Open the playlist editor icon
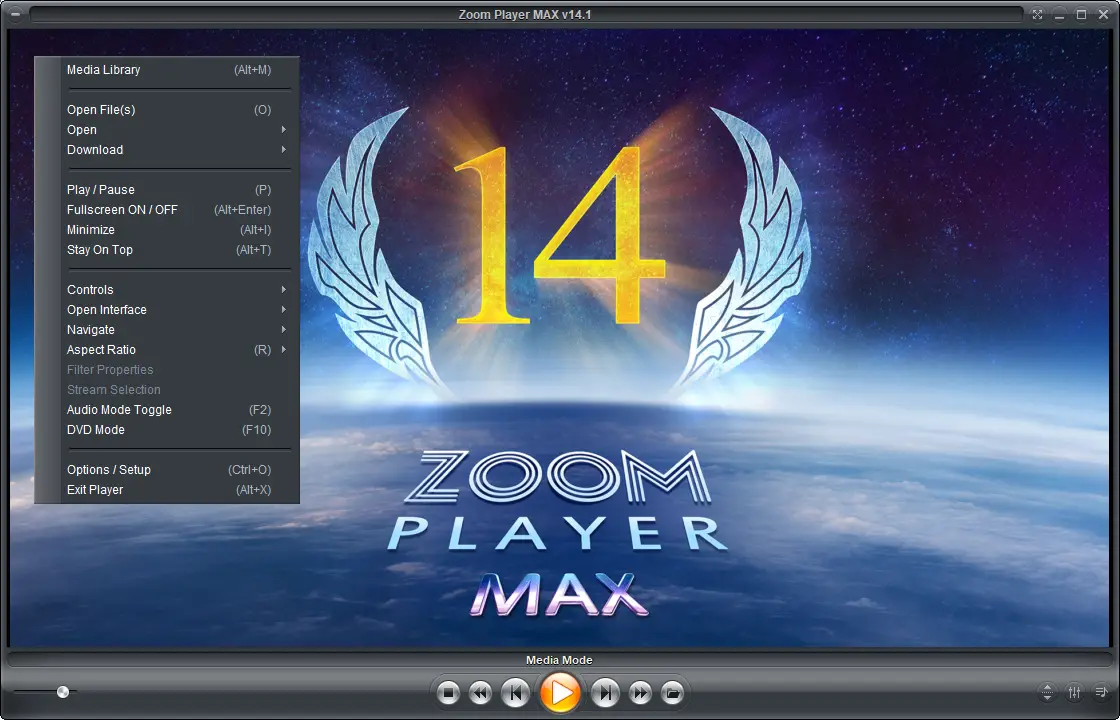 pyautogui.click(x=1101, y=692)
